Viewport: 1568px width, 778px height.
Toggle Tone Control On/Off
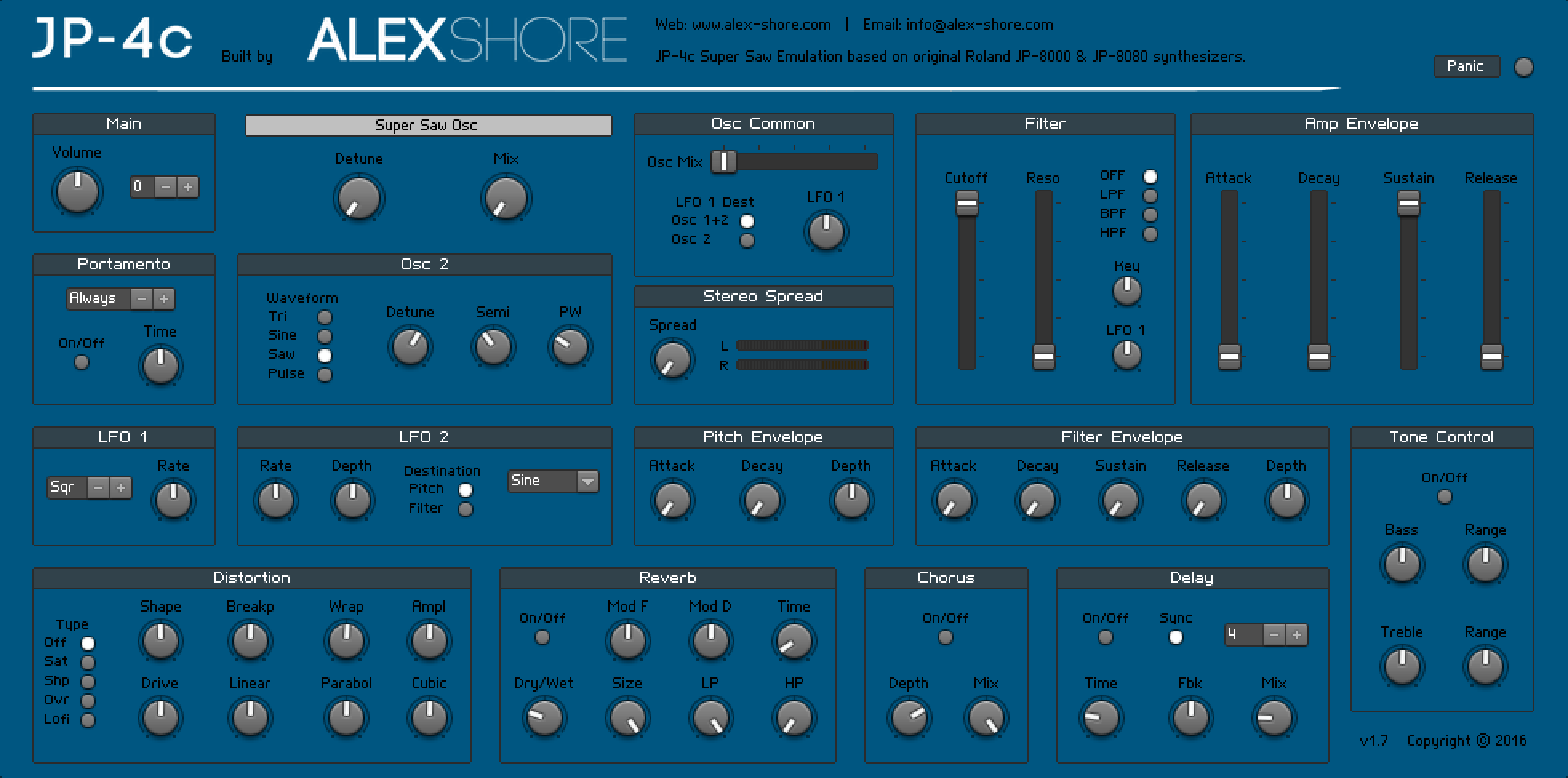pyautogui.click(x=1445, y=497)
